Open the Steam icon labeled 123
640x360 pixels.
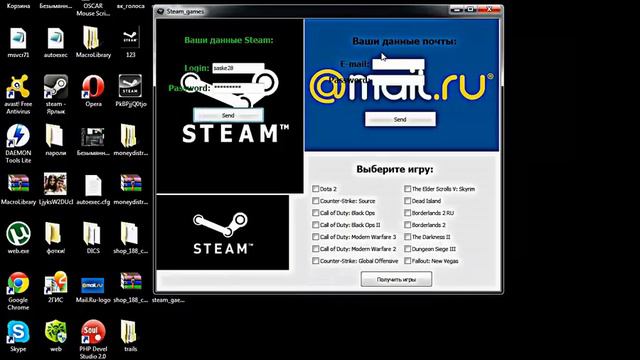(x=131, y=38)
